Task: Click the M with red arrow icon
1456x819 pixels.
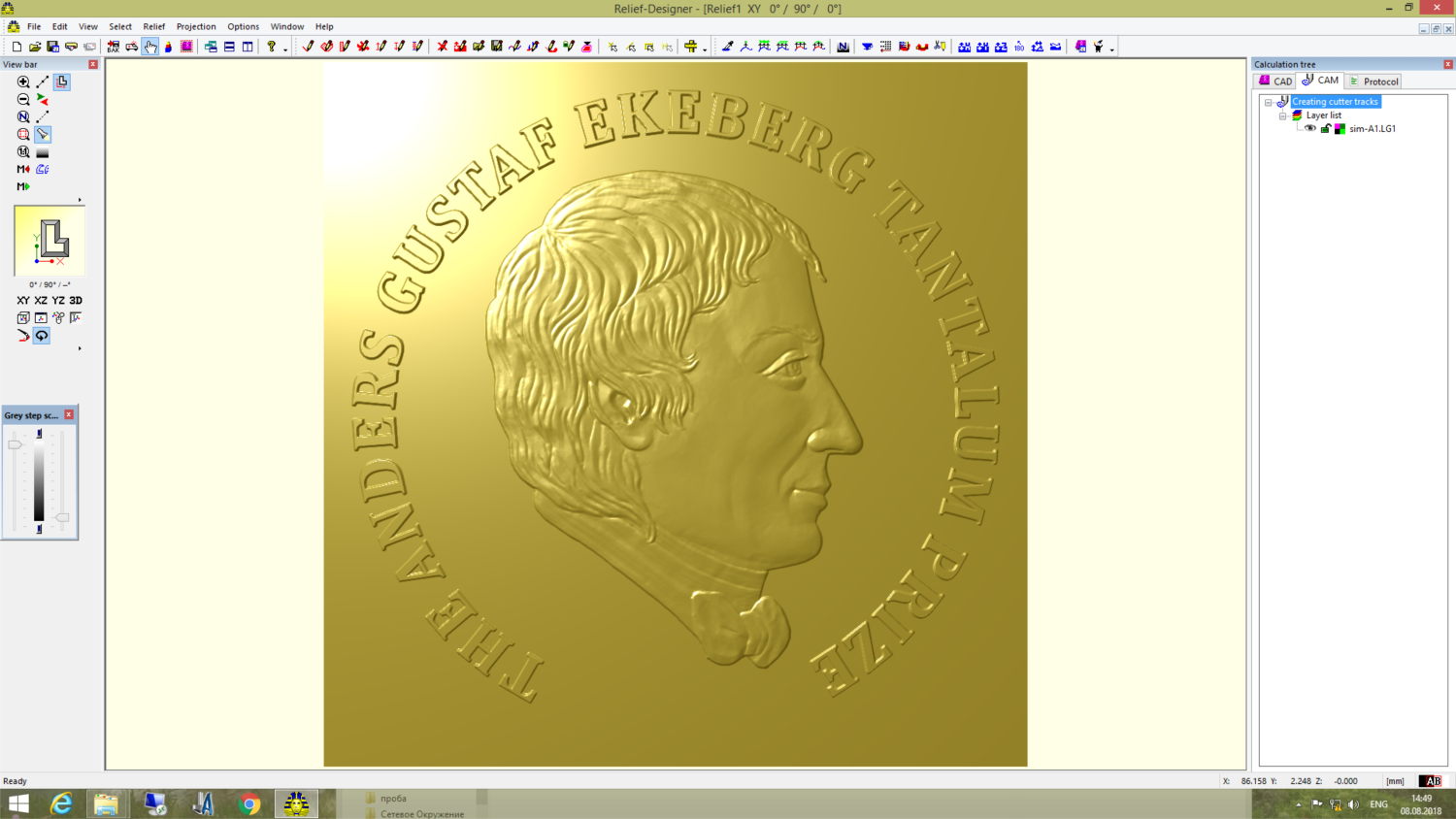Action: pos(23,169)
